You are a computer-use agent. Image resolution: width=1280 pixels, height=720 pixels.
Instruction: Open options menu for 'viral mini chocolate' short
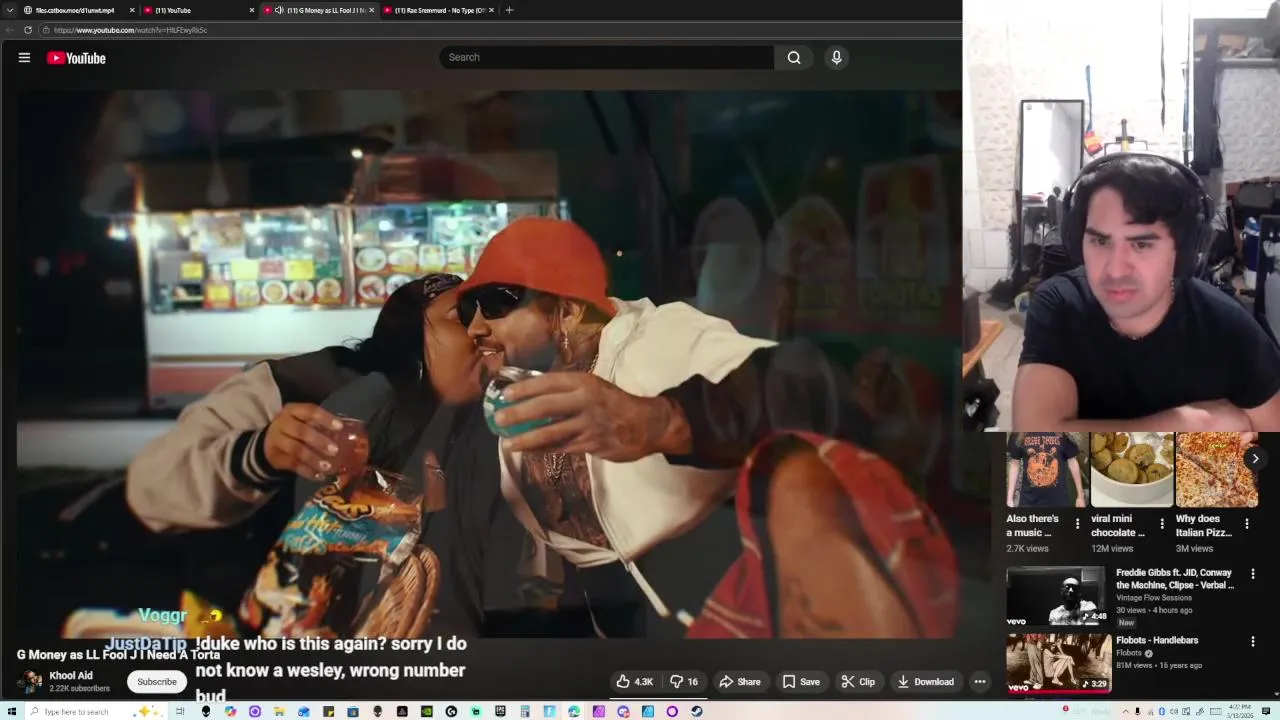[x=1162, y=524]
